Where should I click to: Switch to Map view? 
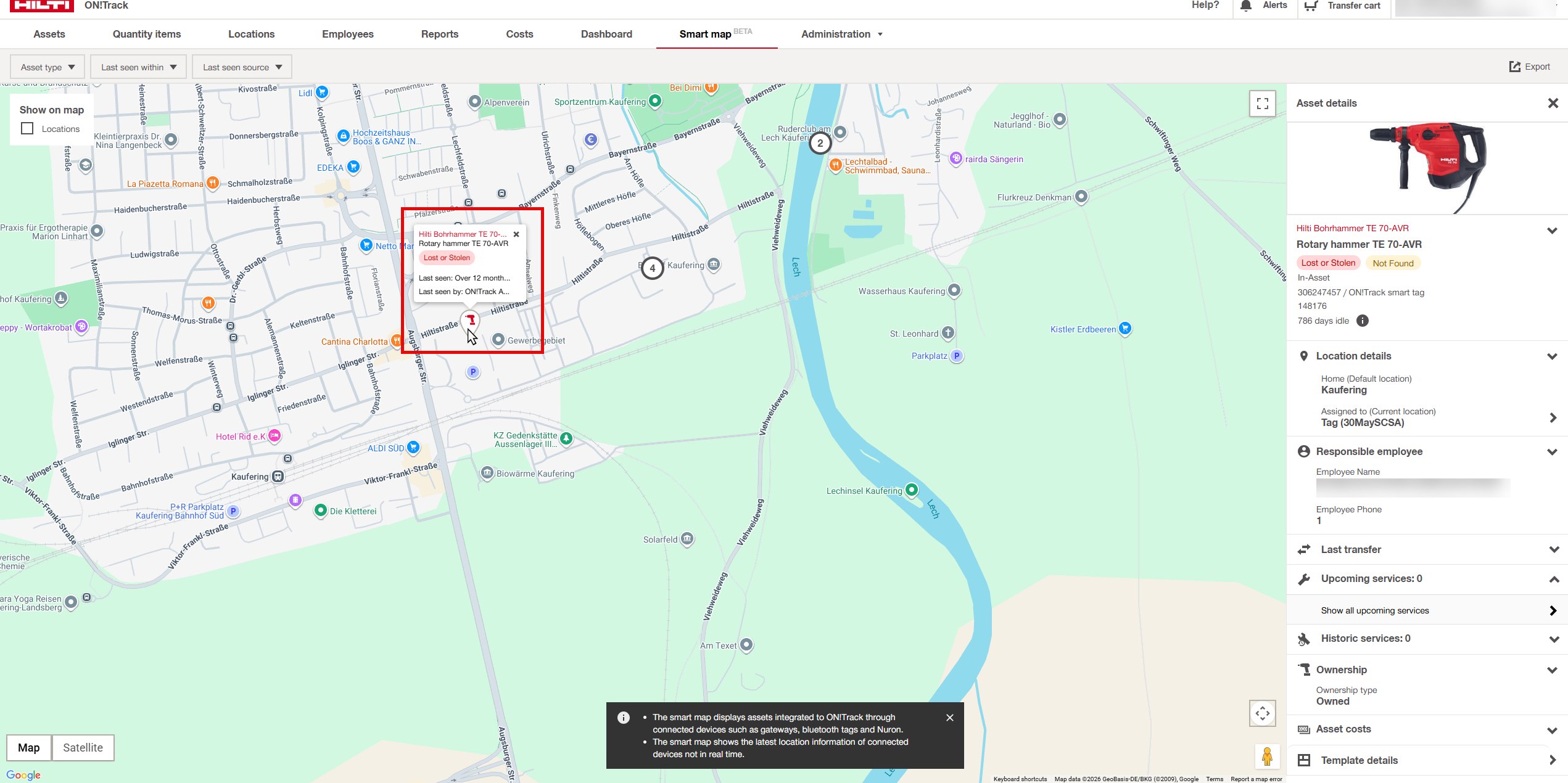(29, 748)
